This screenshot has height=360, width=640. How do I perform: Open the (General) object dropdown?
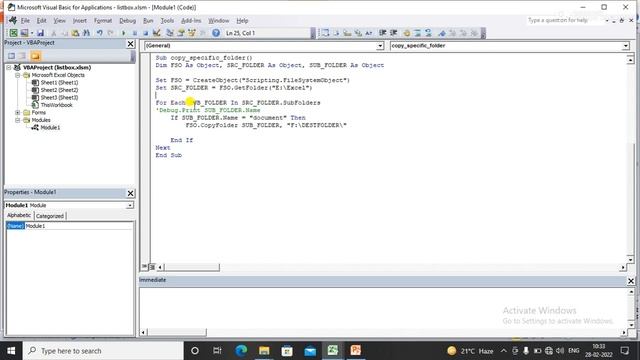click(x=380, y=46)
